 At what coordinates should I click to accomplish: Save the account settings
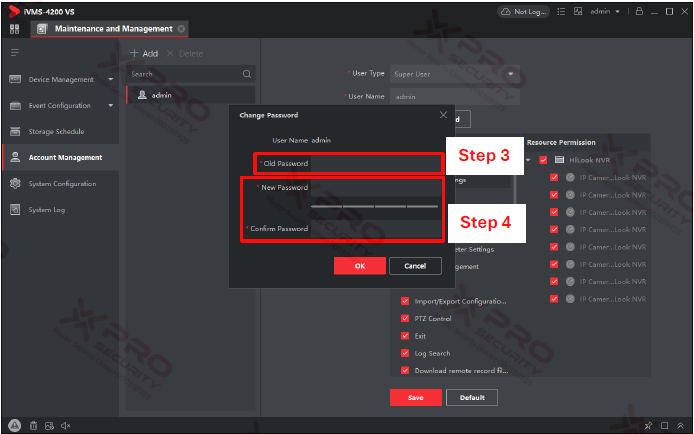[x=416, y=398]
